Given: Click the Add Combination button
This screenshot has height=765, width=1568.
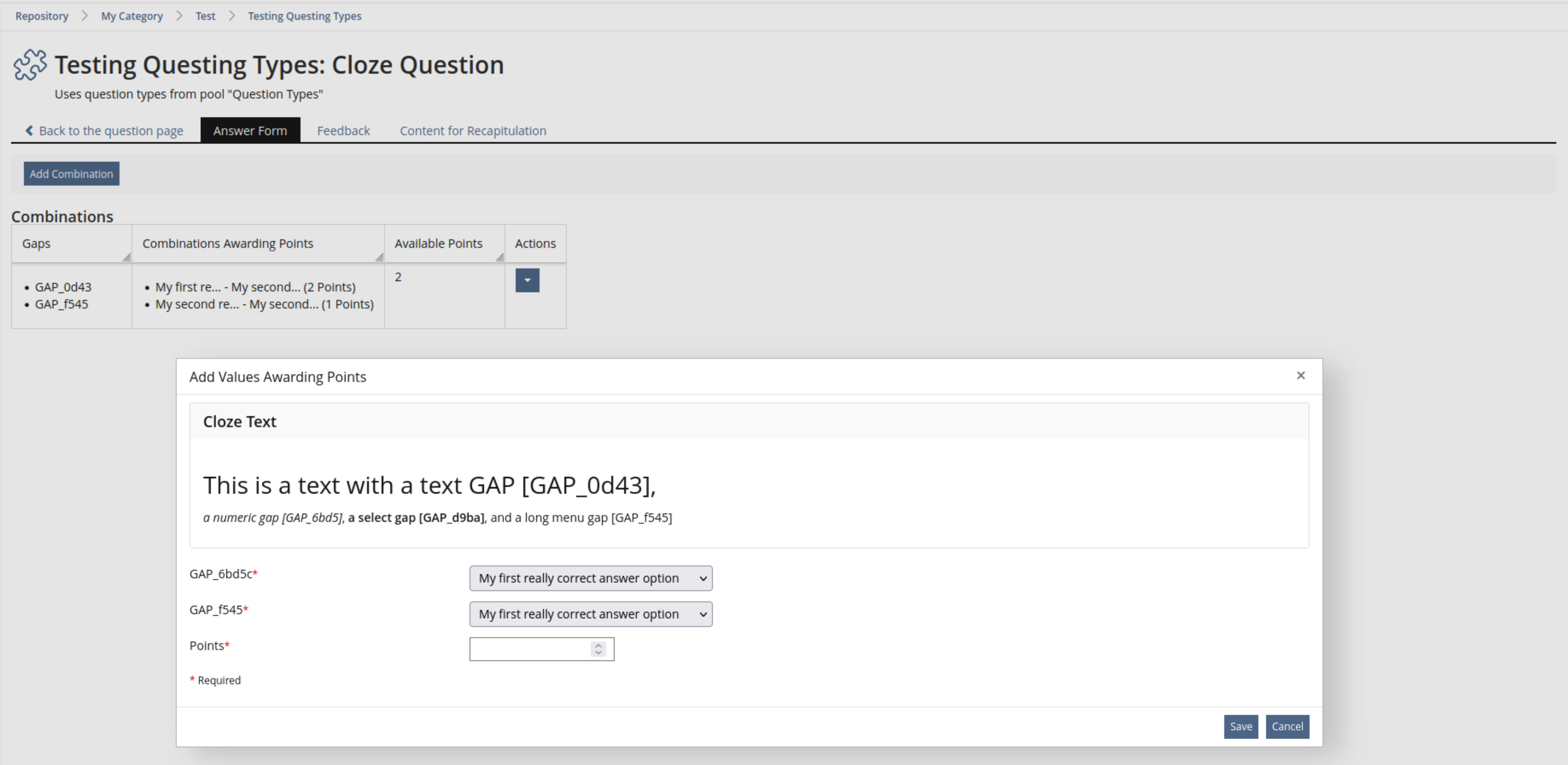Looking at the screenshot, I should (x=71, y=174).
